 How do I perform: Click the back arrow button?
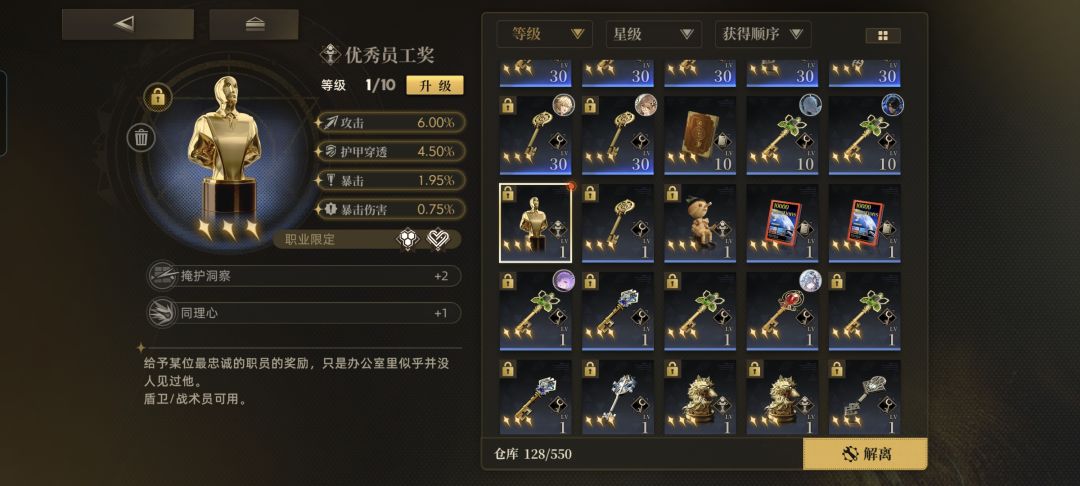pyautogui.click(x=127, y=24)
